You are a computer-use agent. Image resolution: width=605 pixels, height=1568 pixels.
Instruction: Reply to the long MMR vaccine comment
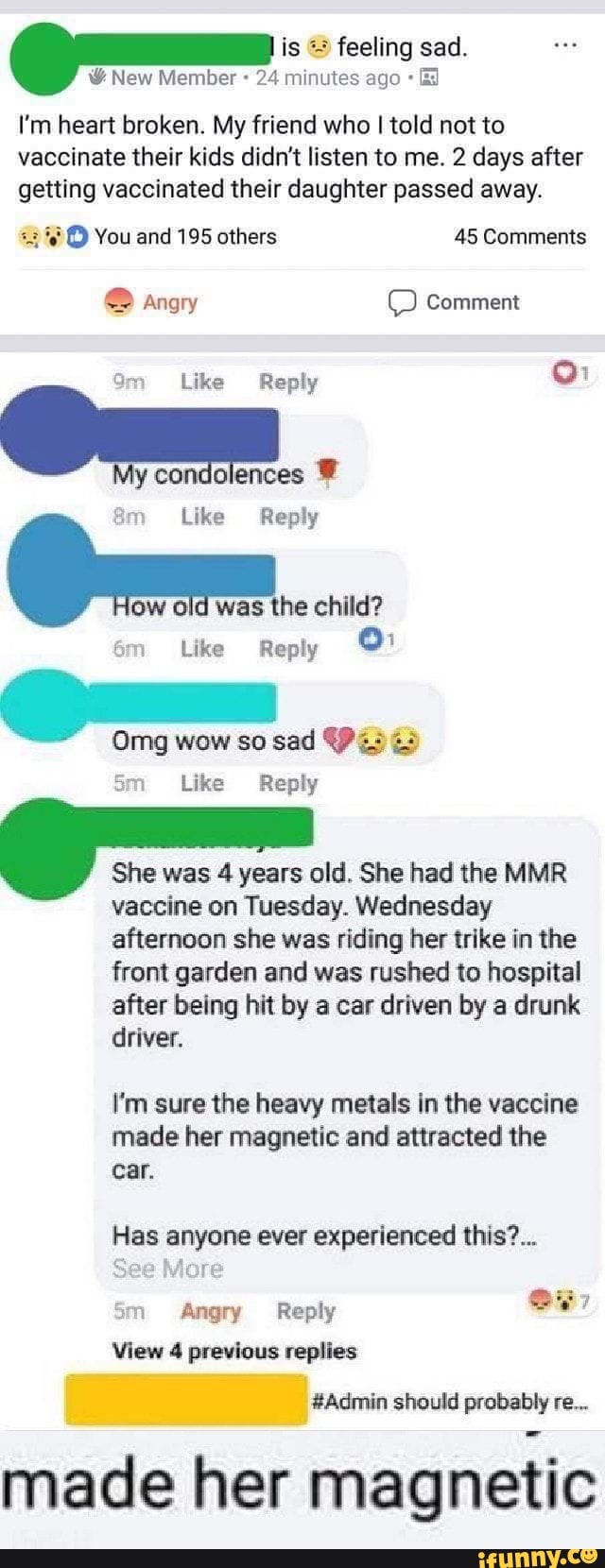point(305,1311)
